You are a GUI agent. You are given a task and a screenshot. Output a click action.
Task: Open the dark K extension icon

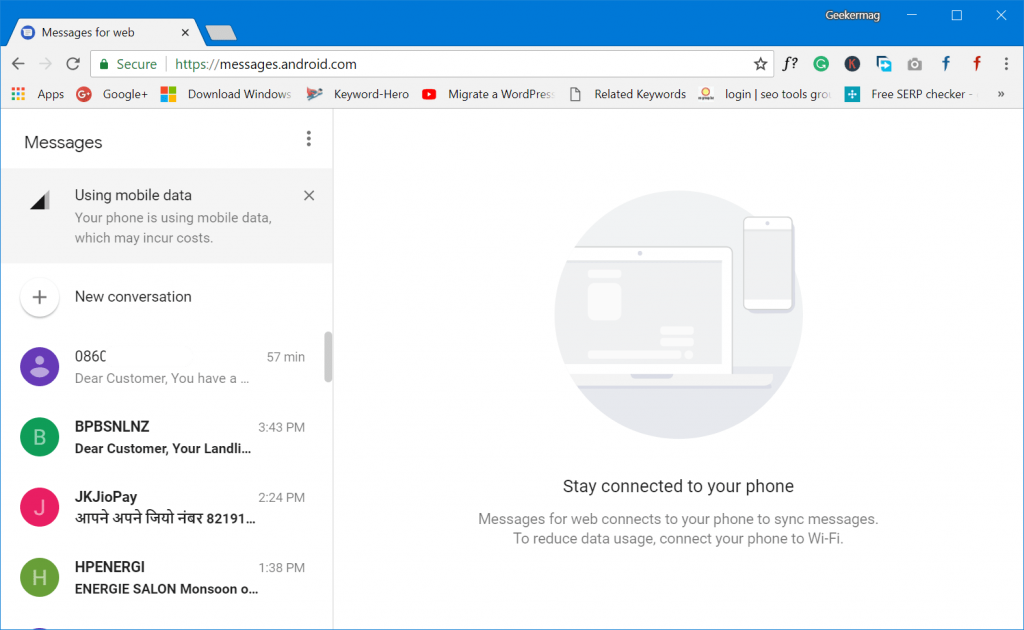coord(852,63)
